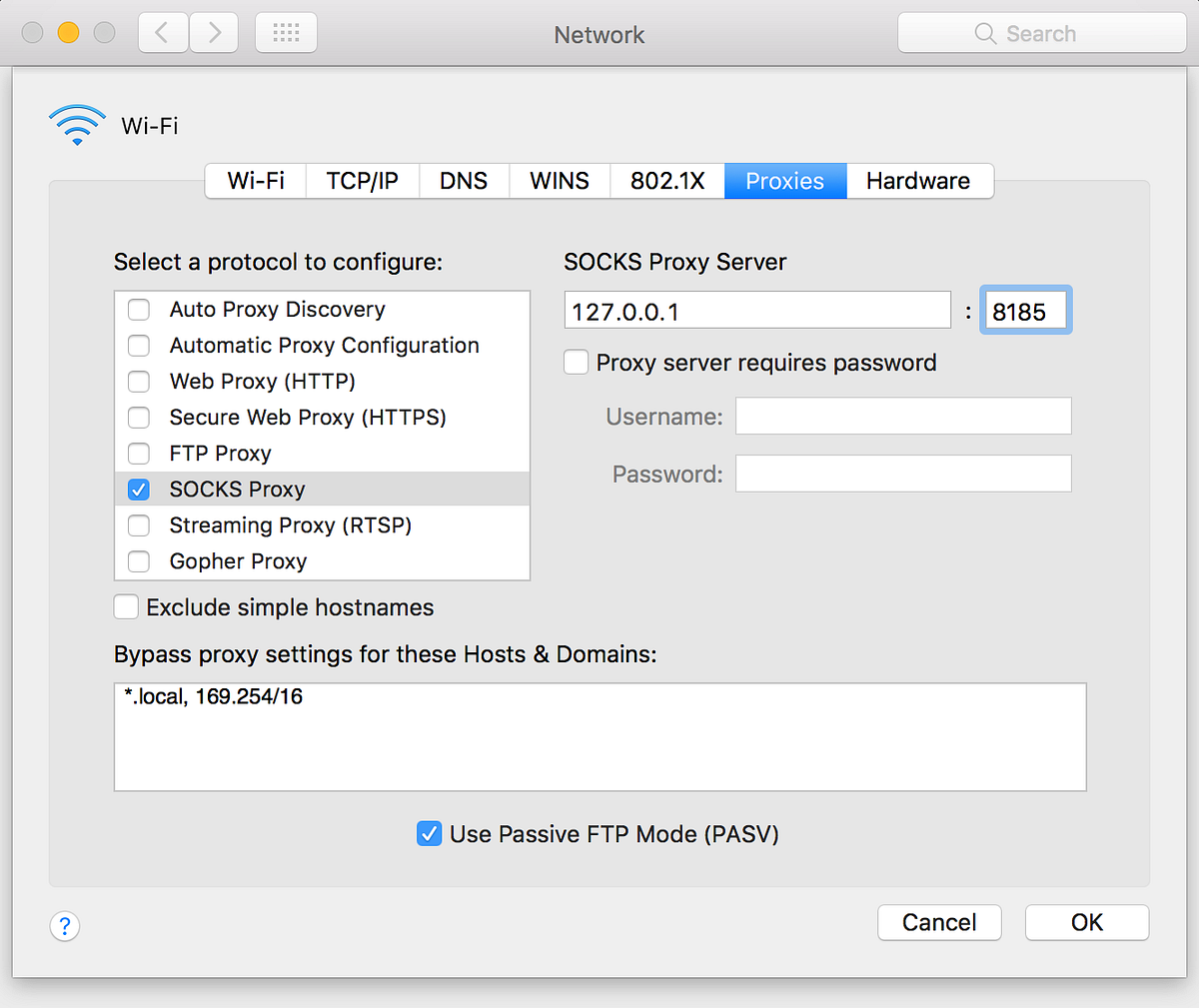Toggle Proxy server requires password
Screen dimensions: 1199x1008
click(577, 362)
